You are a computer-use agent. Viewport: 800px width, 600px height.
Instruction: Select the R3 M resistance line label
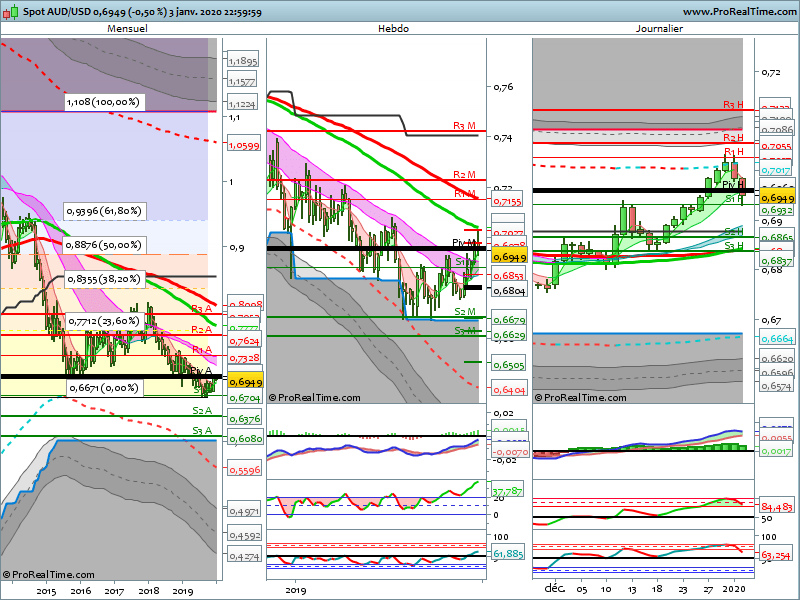[x=464, y=126]
